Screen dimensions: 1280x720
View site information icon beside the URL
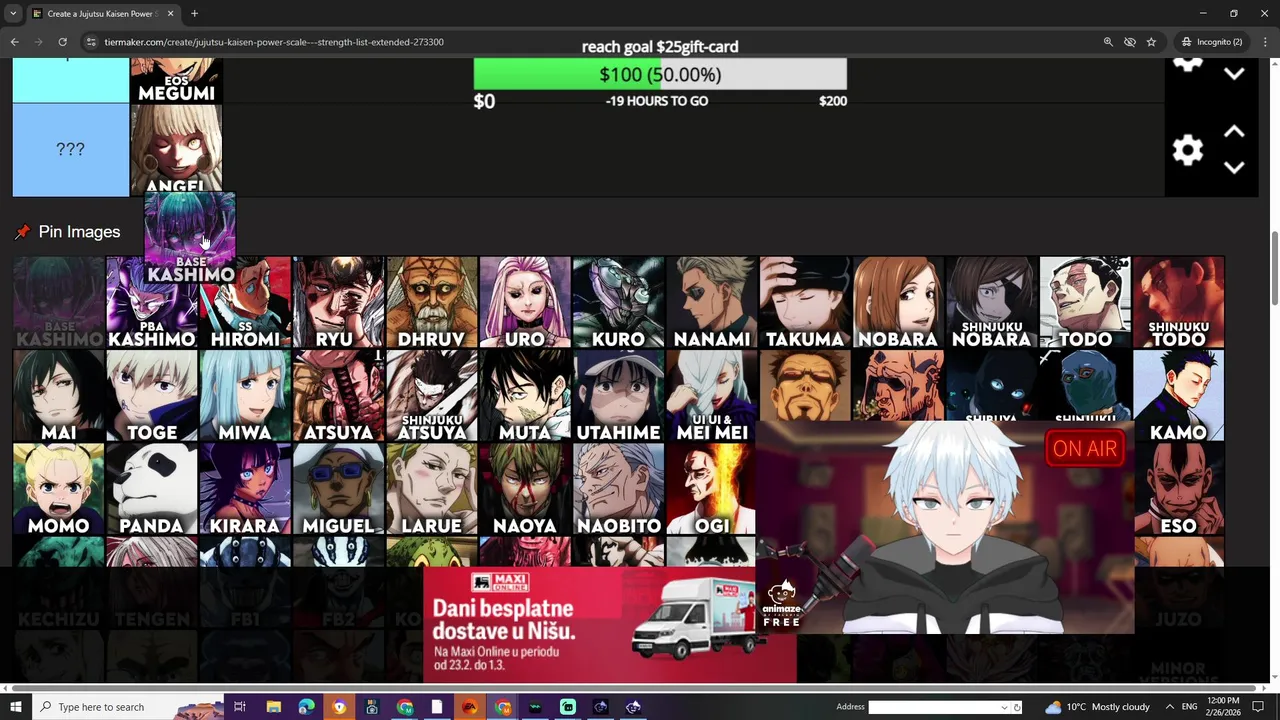click(90, 42)
